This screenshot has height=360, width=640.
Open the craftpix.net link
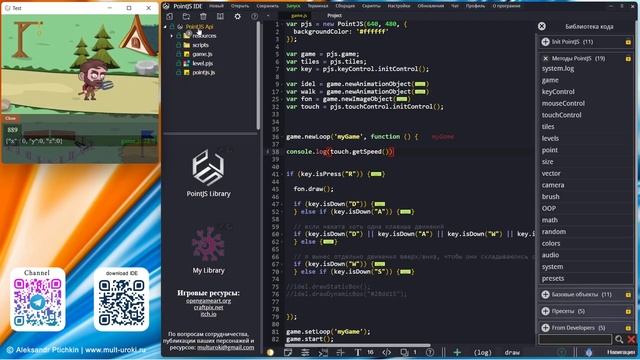pyautogui.click(x=209, y=307)
